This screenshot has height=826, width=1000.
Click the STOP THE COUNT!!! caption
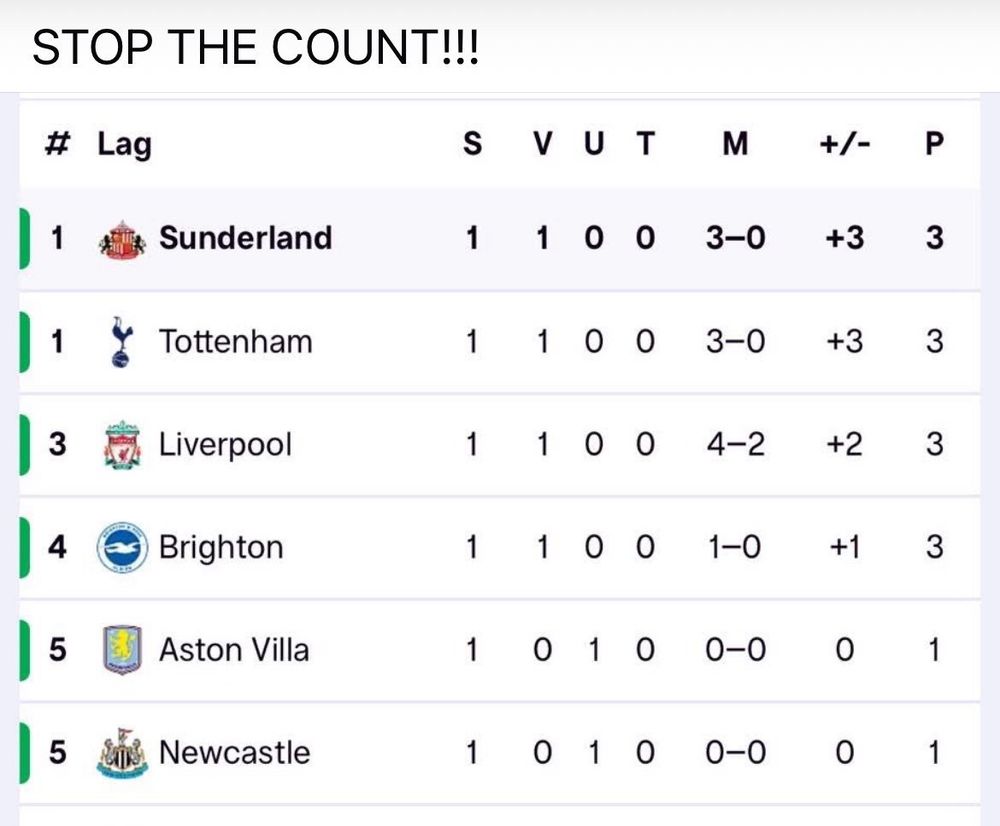[256, 48]
